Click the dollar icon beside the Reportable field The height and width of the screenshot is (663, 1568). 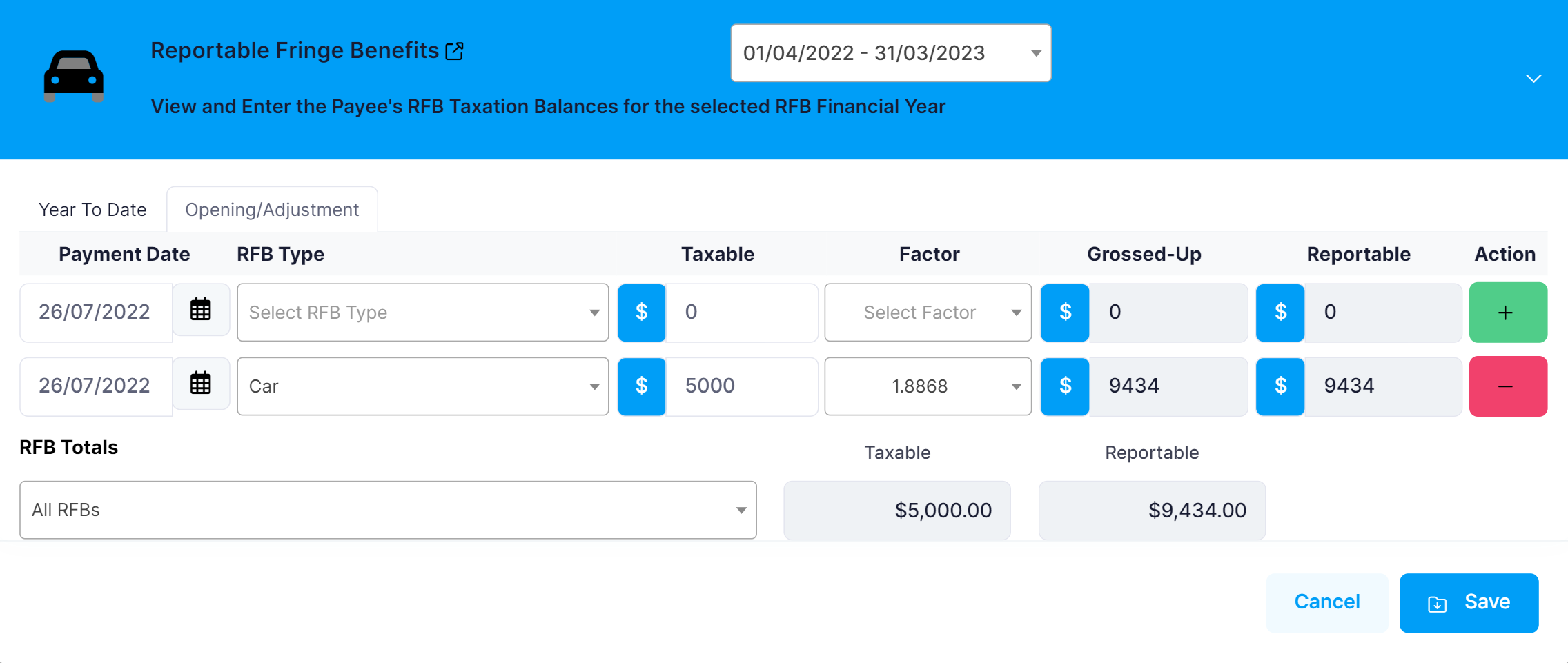pos(1280,312)
